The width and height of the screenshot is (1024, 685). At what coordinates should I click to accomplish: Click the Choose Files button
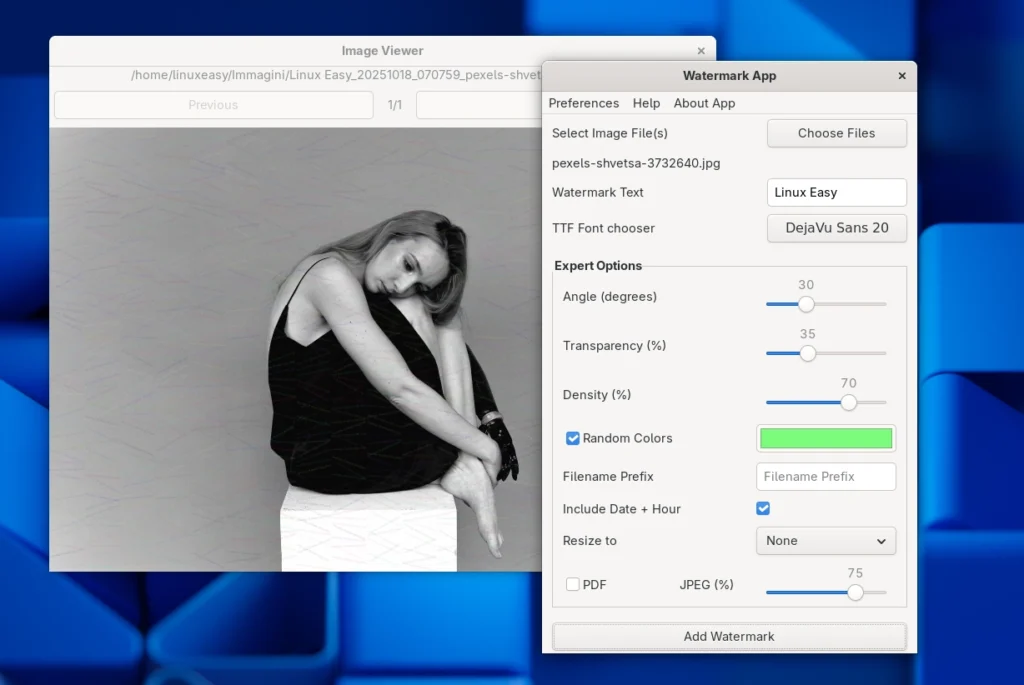(836, 133)
